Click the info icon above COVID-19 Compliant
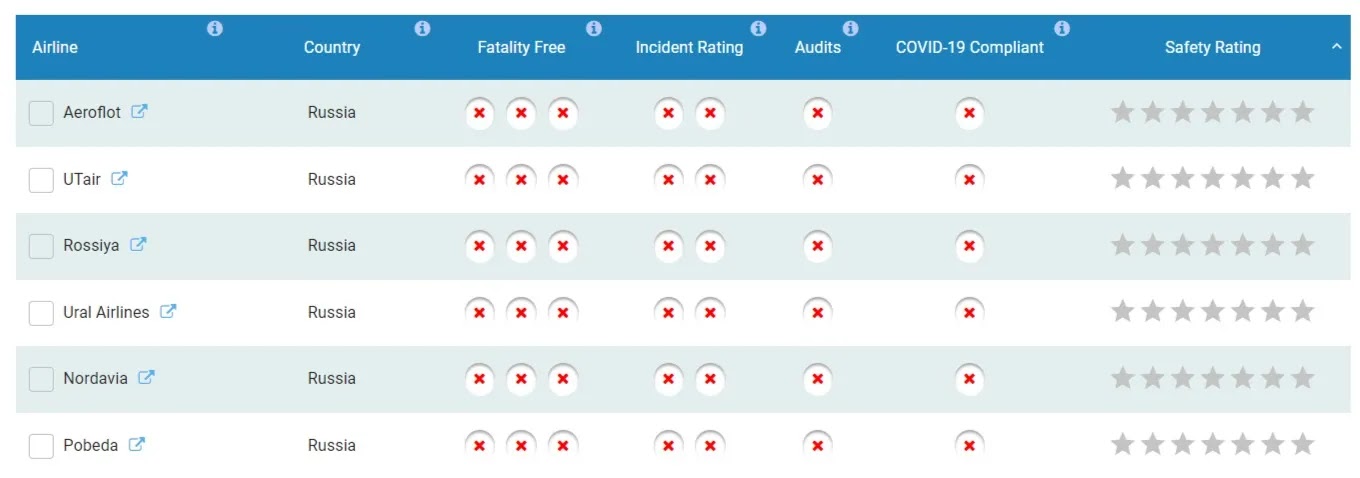 tap(1062, 29)
